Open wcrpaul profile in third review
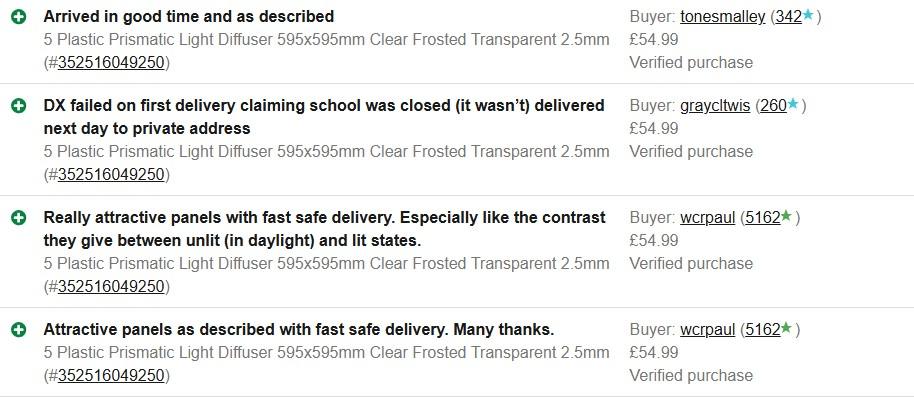This screenshot has height=404, width=914. 708,218
